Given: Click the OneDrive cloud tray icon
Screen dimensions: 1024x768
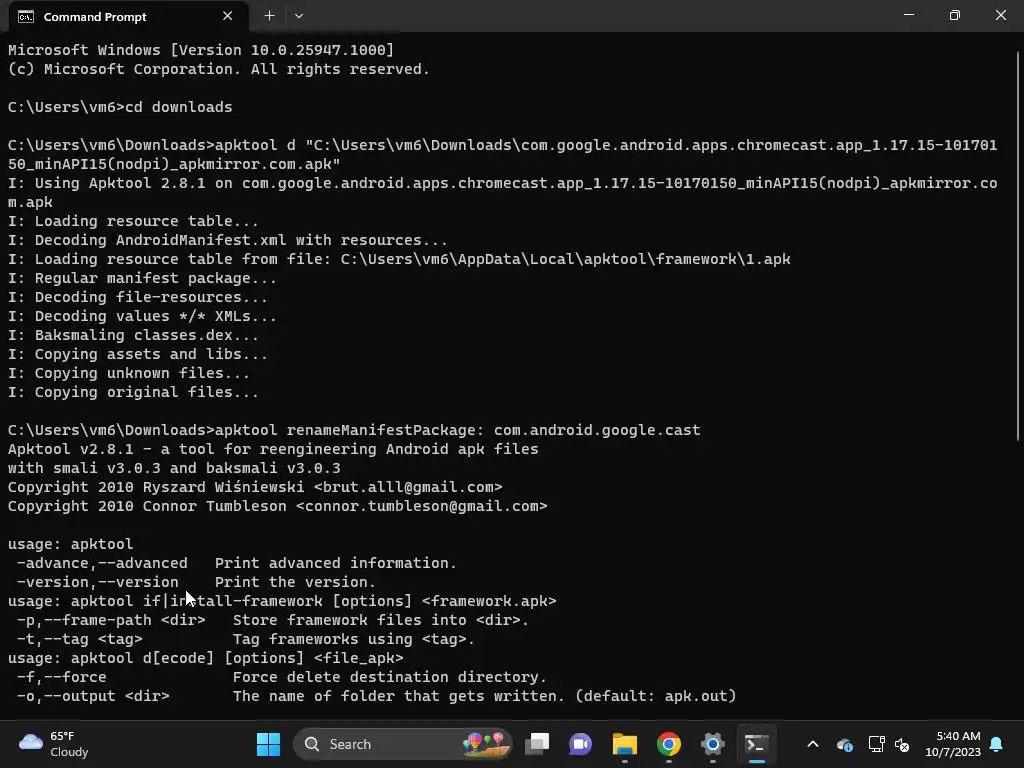Looking at the screenshot, I should [x=844, y=744].
